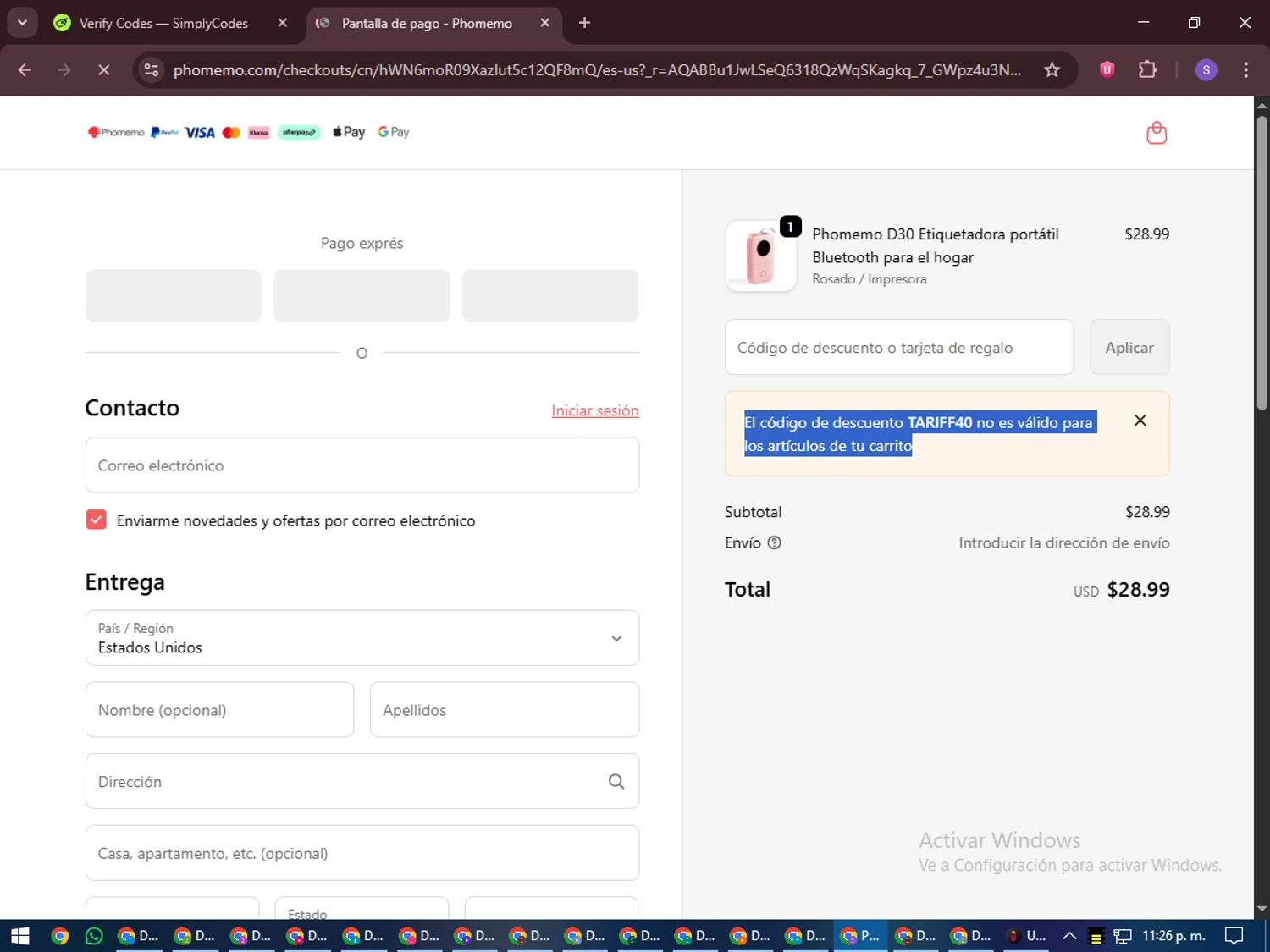Click the third express payment button placeholder
The width and height of the screenshot is (1270, 952).
click(550, 295)
